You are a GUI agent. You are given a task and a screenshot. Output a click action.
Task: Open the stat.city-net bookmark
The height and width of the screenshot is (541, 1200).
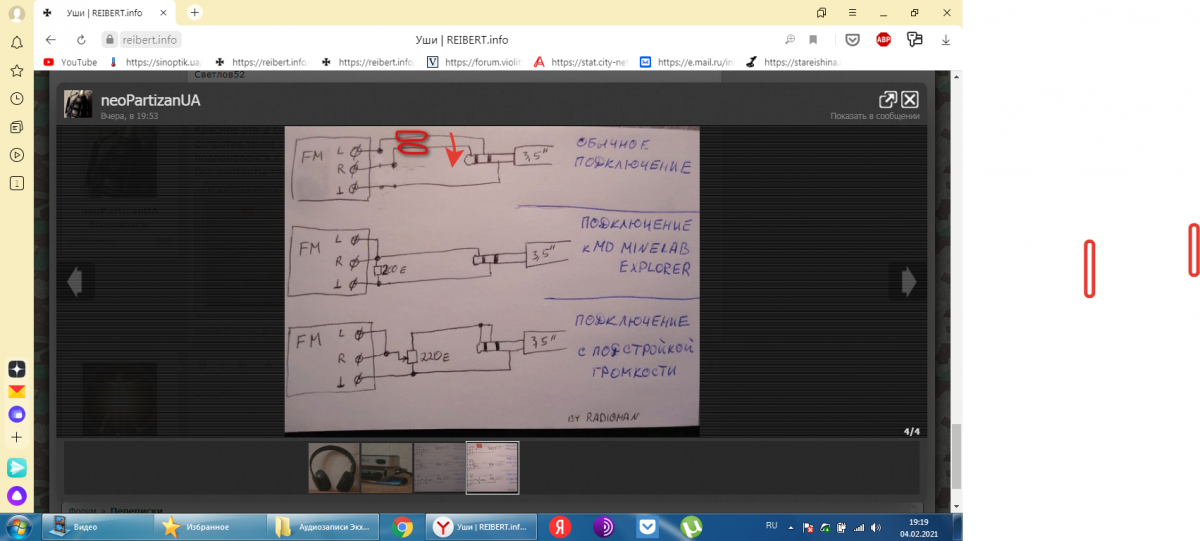click(580, 61)
